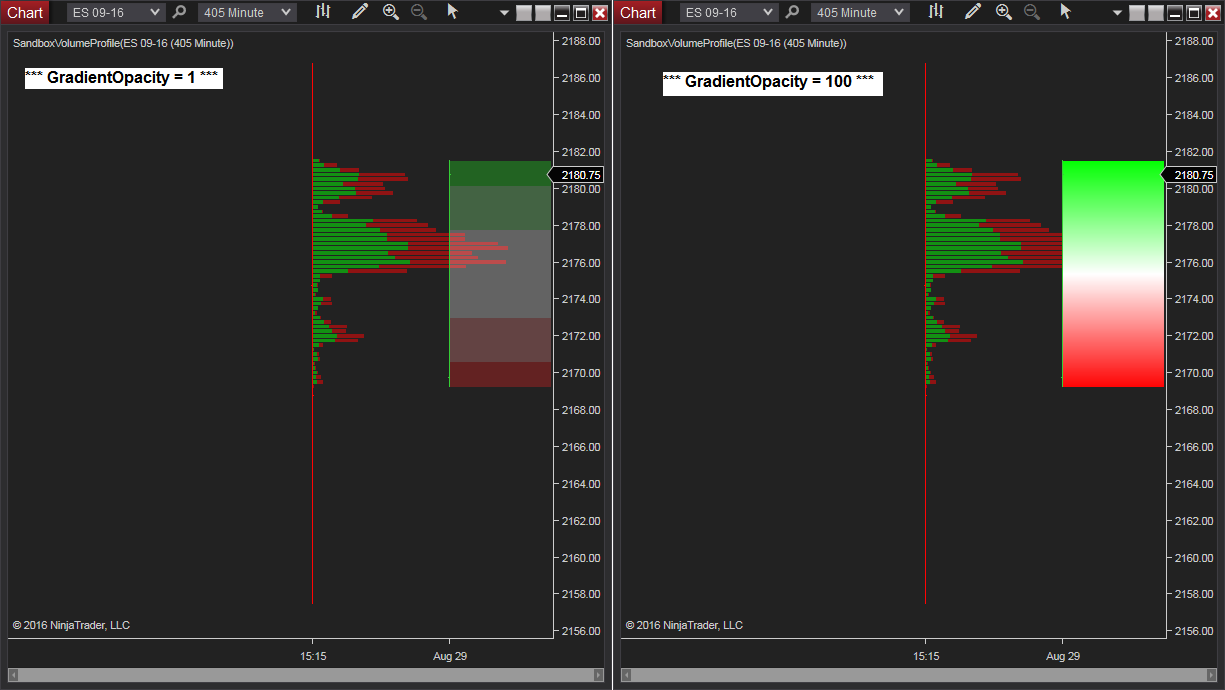The image size is (1225, 690).
Task: Click 2170.00 axis price in GradientOpacity = 1 chart
Action: [x=581, y=373]
